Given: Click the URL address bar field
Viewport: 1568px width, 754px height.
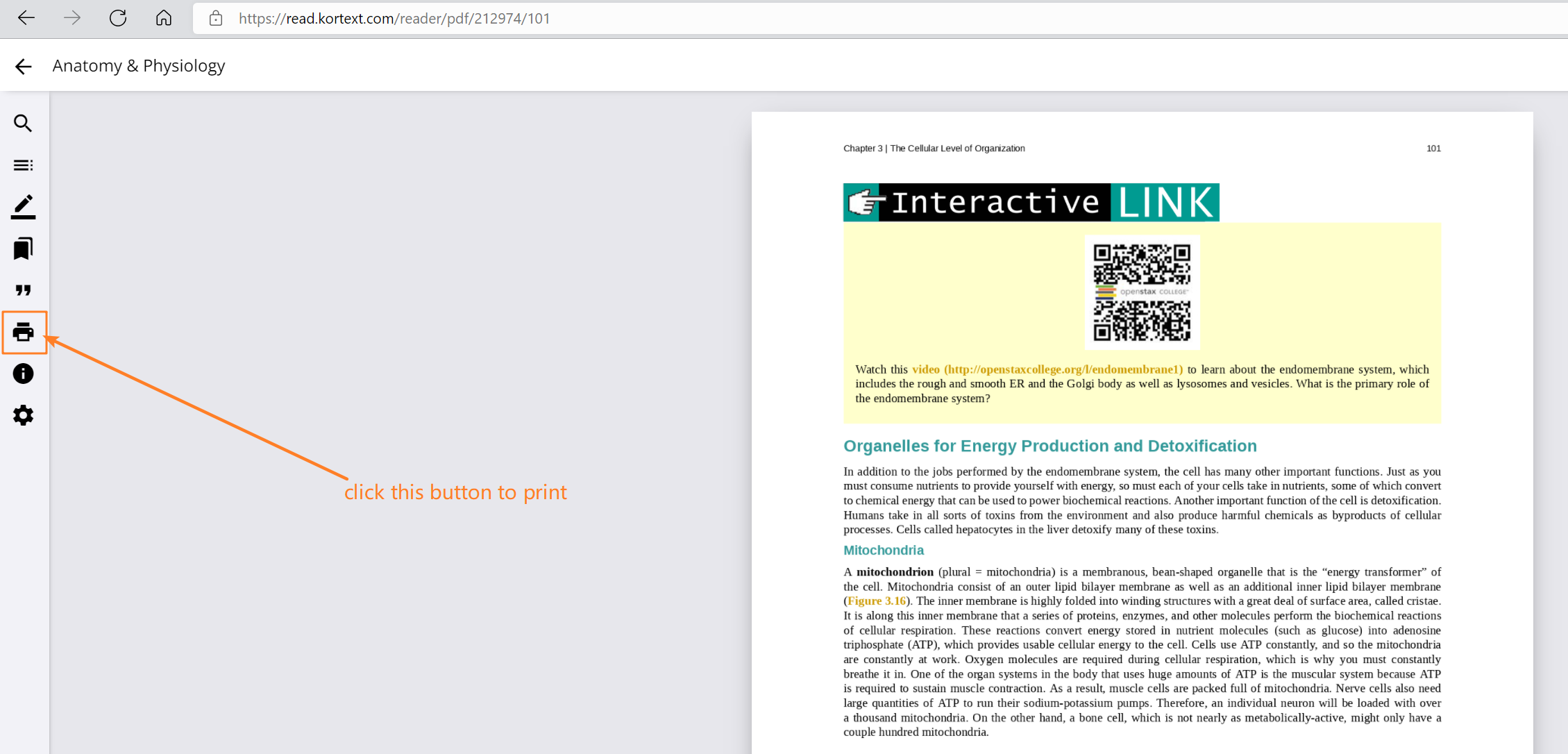Looking at the screenshot, I should click(879, 18).
